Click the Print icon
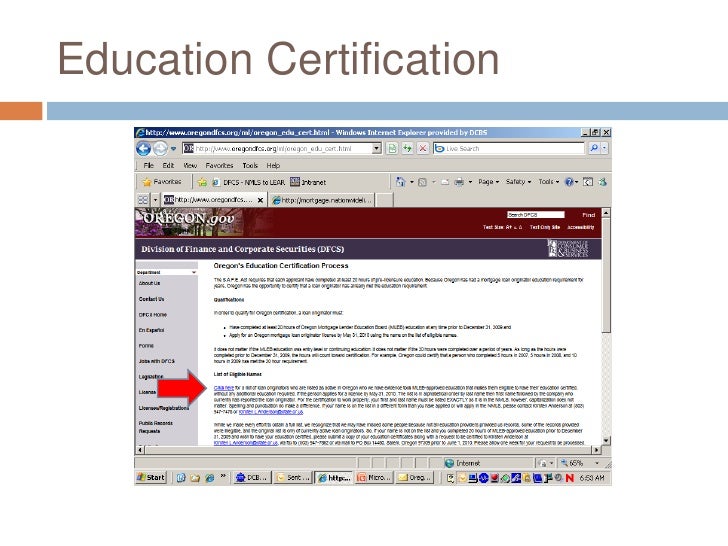This screenshot has height=546, width=728. pos(459,182)
